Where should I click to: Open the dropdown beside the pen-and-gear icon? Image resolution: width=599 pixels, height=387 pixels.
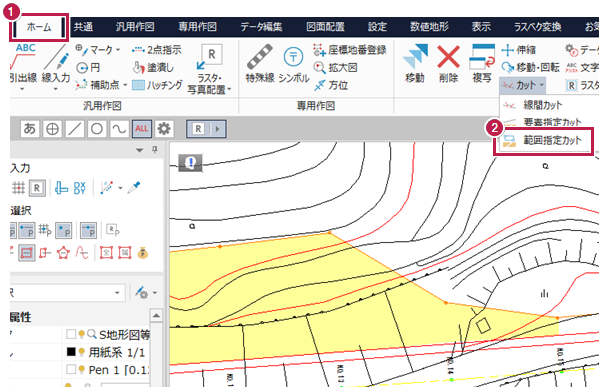[x=155, y=293]
